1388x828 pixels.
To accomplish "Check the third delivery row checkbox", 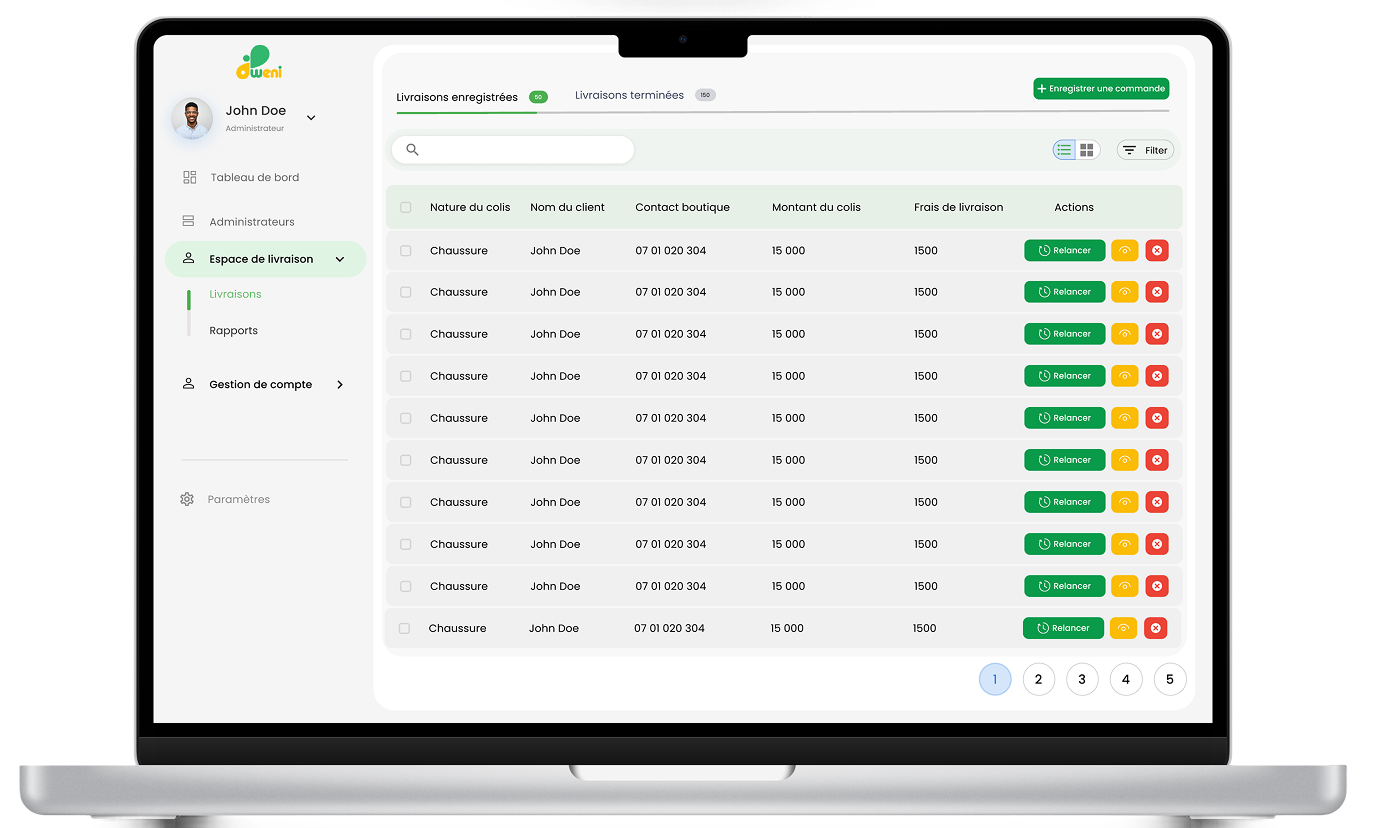I will [406, 334].
